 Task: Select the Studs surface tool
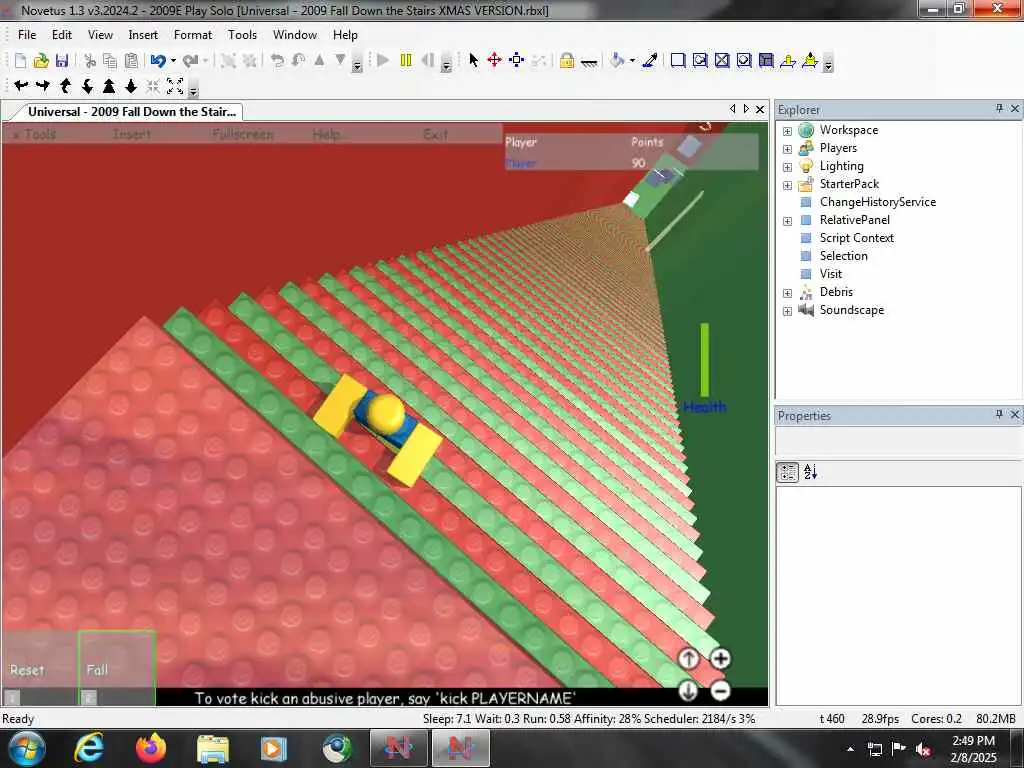coord(744,61)
